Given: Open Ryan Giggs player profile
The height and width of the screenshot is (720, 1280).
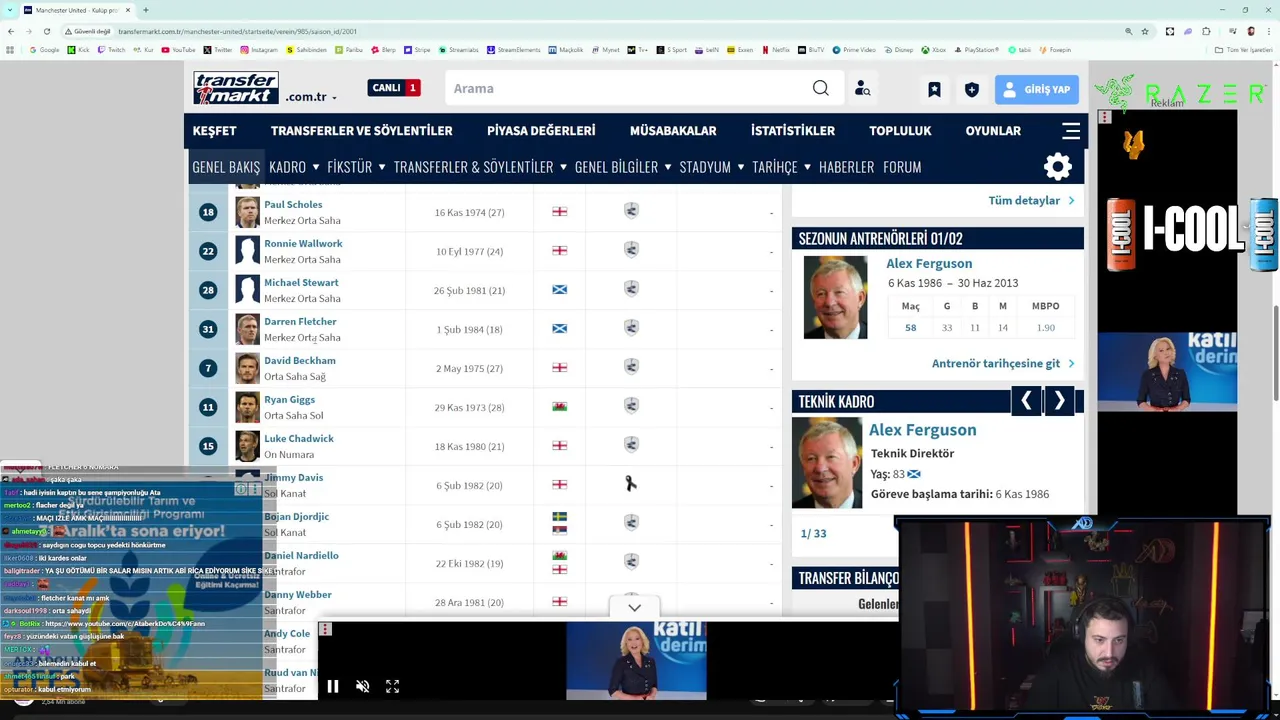Looking at the screenshot, I should [x=289, y=399].
